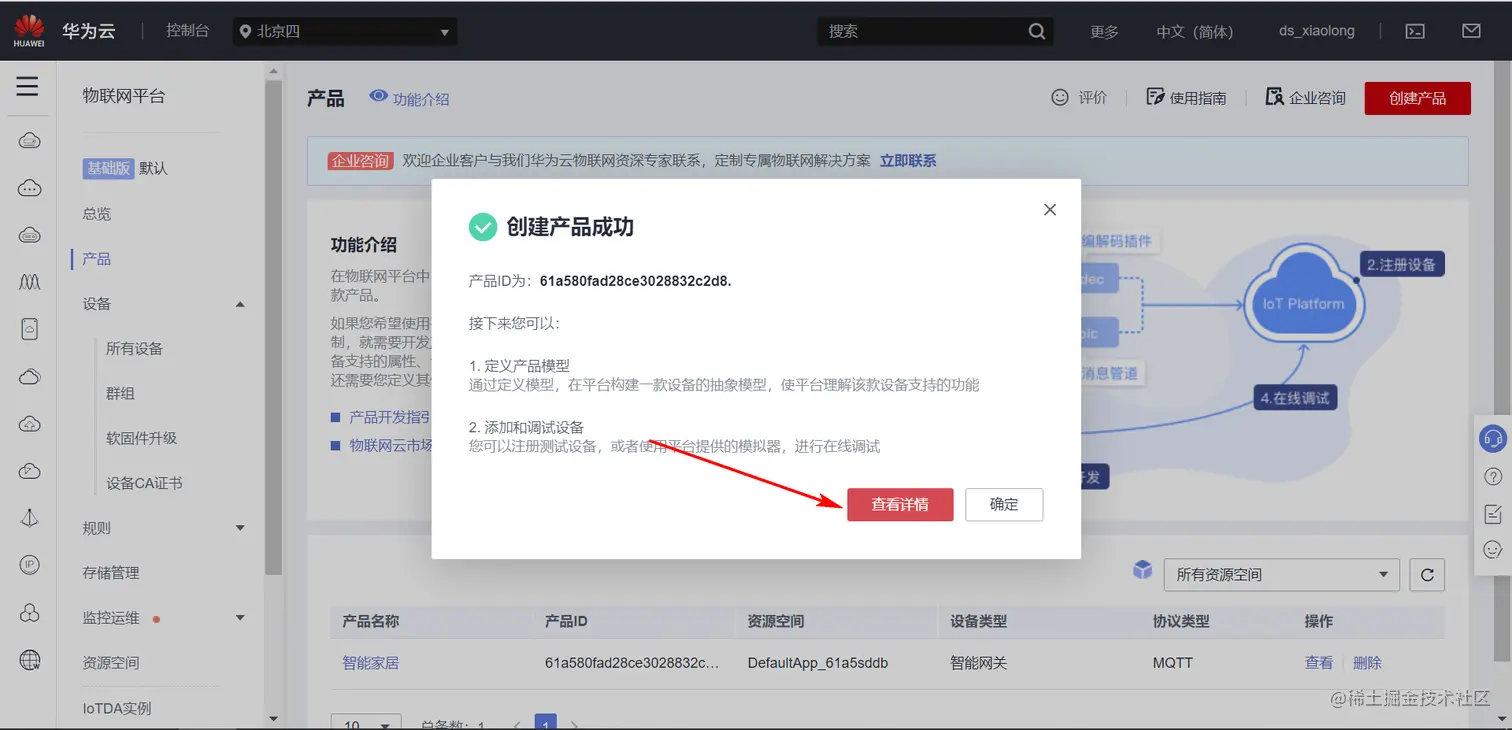Click the headset customer service icon
Screen dimensions: 1512x730
click(1493, 438)
